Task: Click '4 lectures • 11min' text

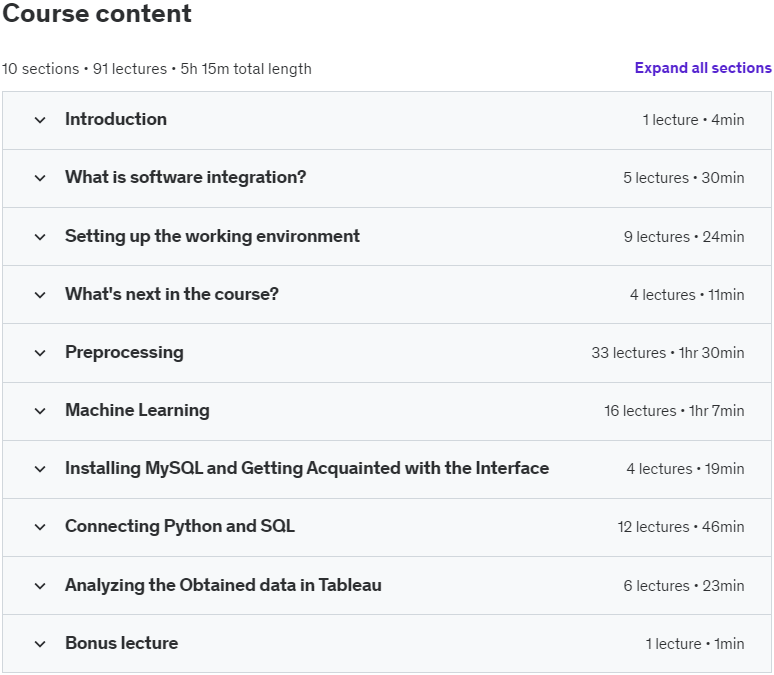Action: [x=687, y=295]
